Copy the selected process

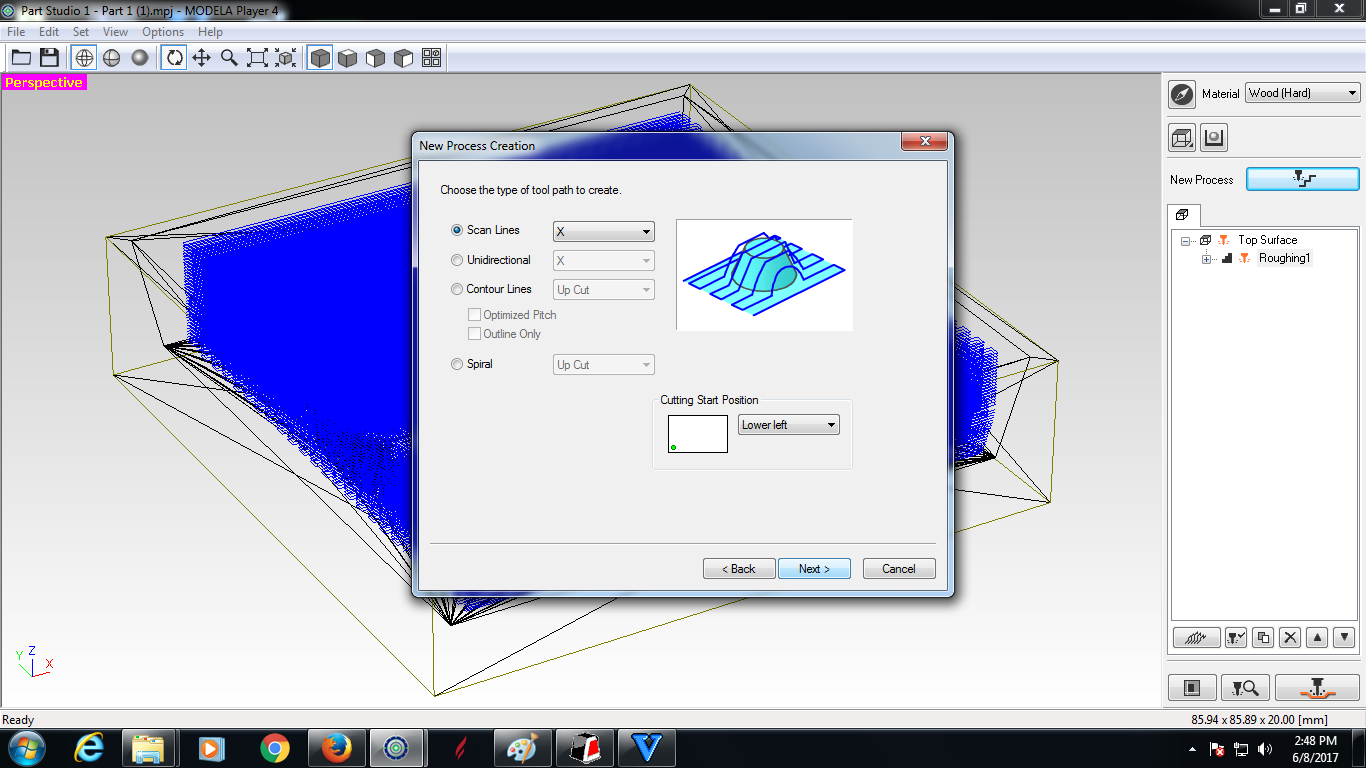pyautogui.click(x=1263, y=637)
